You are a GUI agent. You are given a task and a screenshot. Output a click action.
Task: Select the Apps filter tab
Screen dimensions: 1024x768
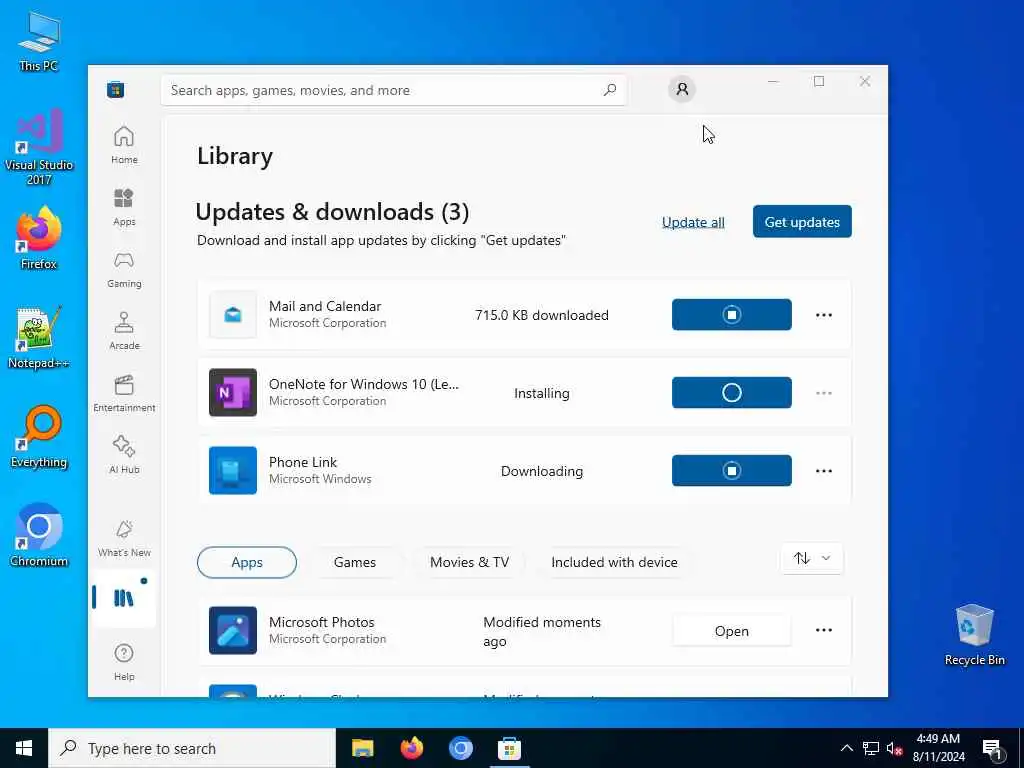point(247,562)
